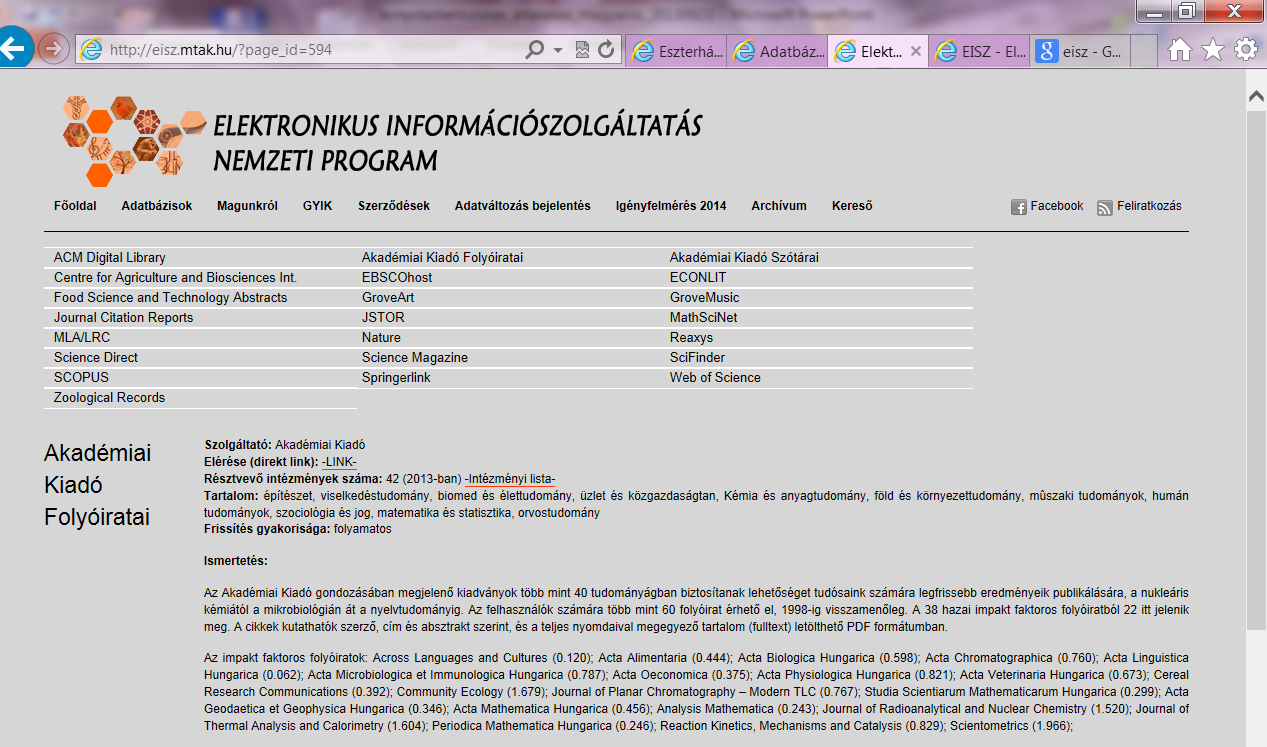Open Adatváltozás bejelentés menu item
Image resolution: width=1267 pixels, height=747 pixels.
click(x=523, y=206)
